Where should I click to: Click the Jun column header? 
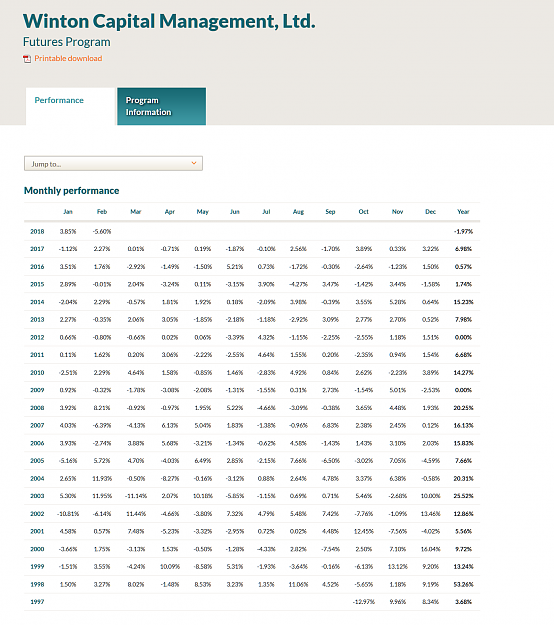pos(235,212)
